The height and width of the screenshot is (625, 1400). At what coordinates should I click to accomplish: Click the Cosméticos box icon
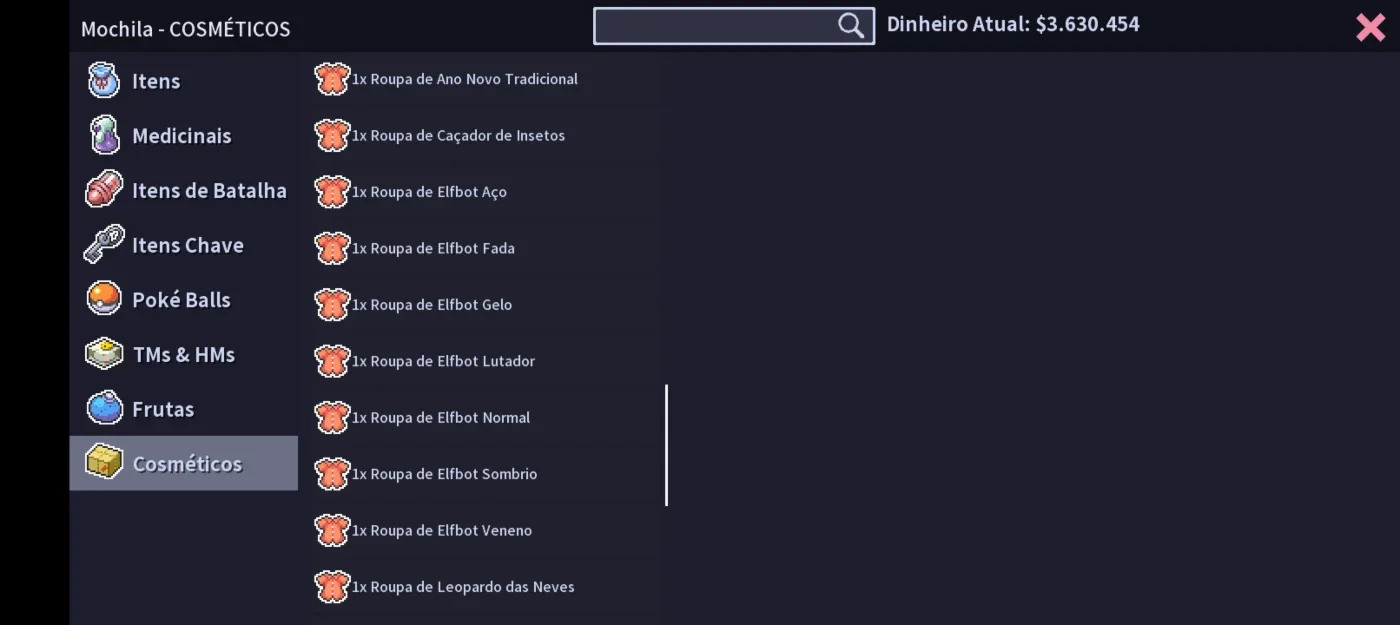(104, 462)
